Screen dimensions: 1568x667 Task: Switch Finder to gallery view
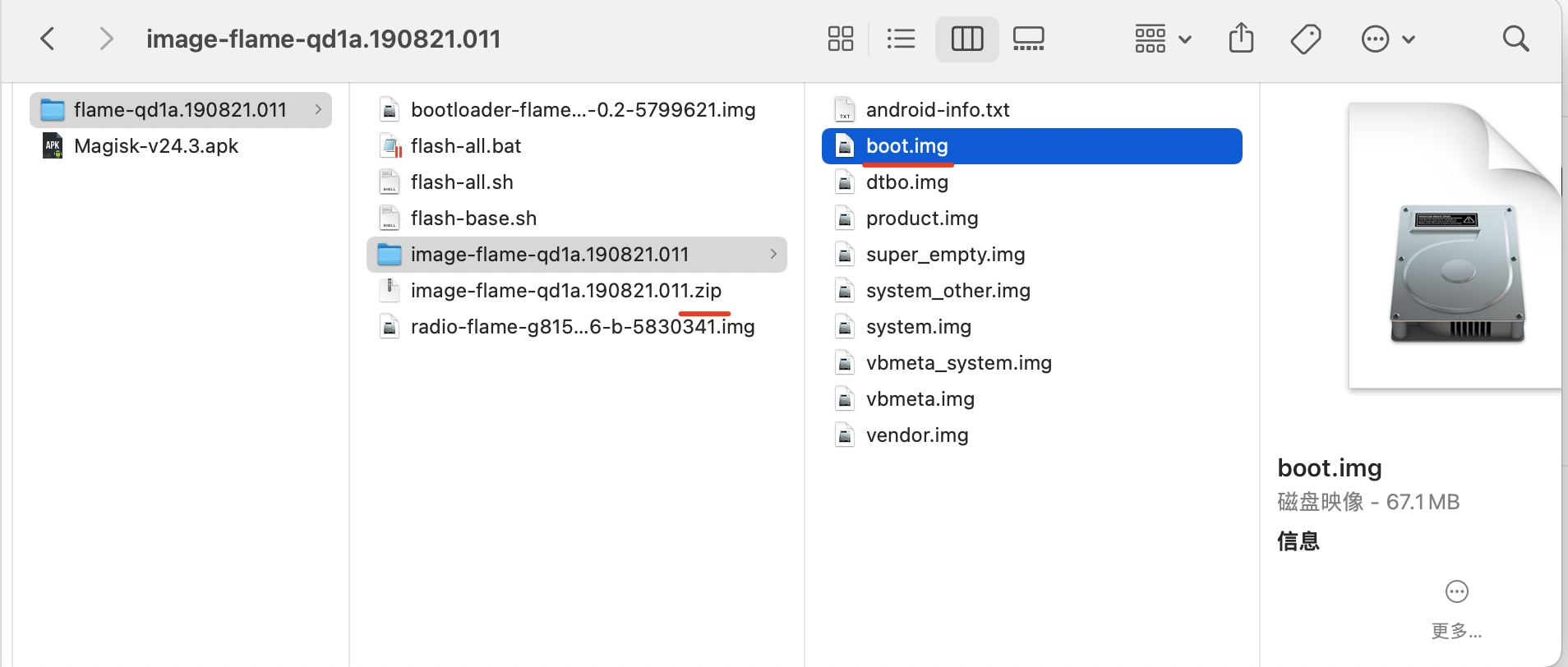coord(1029,39)
